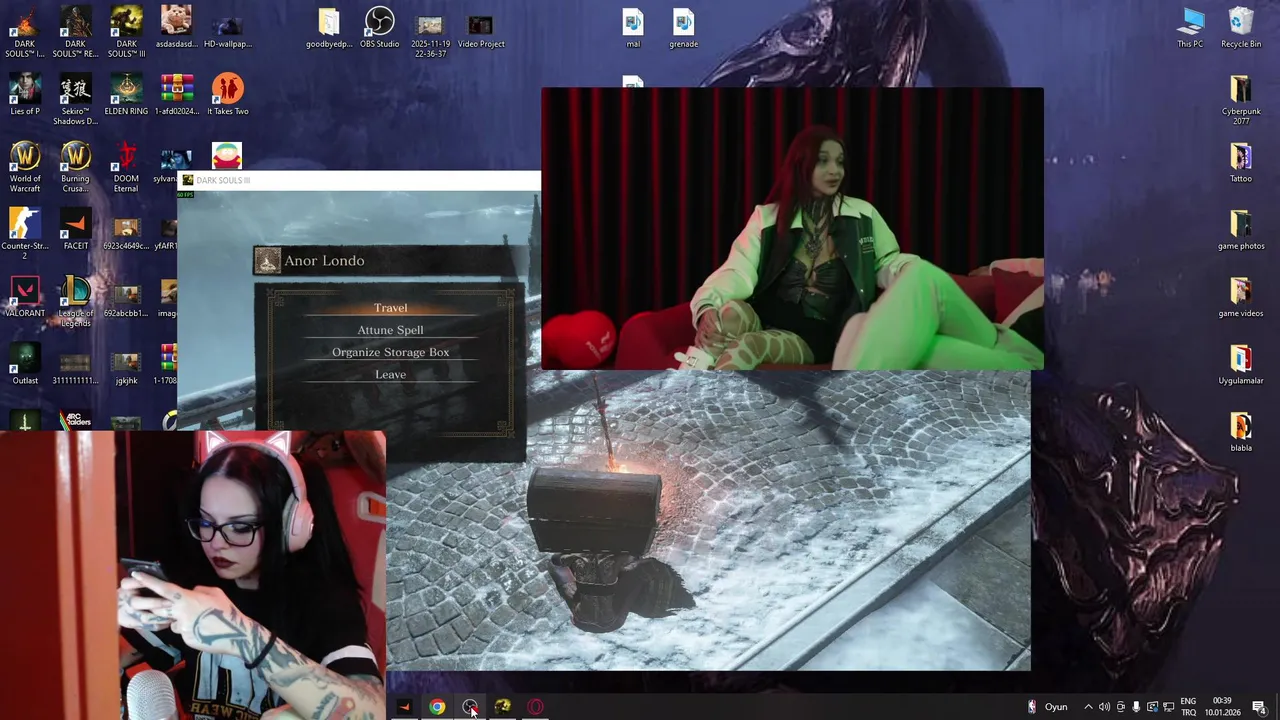1280x720 pixels.
Task: Open the mal audio file on desktop
Action: pyautogui.click(x=633, y=28)
